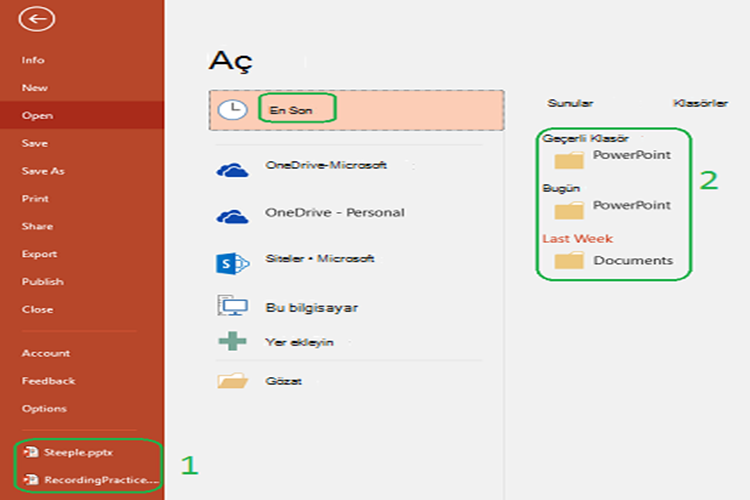
Task: Click PowerPoint folder icon under Geçerli Klasör
Action: [x=569, y=160]
